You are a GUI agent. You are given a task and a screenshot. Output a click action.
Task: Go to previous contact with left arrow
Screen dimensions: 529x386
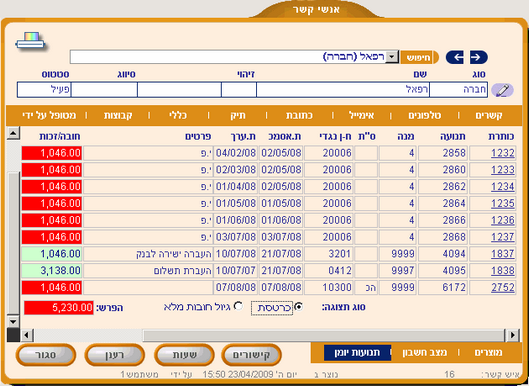455,57
